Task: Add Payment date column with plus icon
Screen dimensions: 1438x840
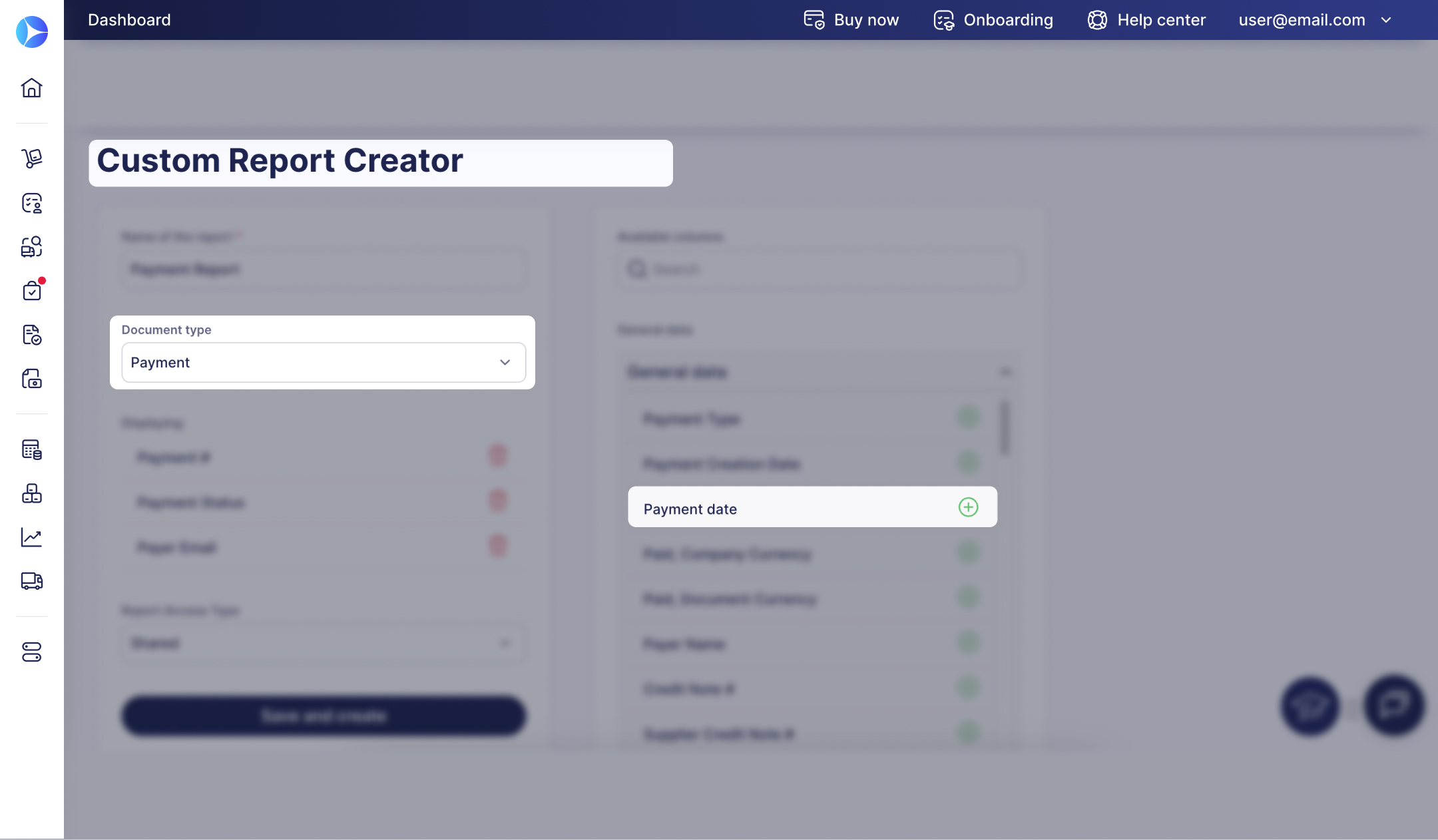Action: [968, 507]
